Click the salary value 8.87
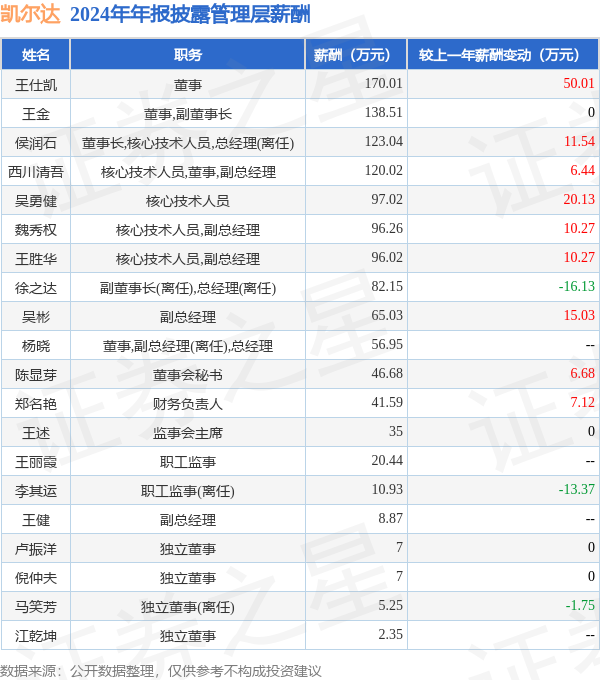The width and height of the screenshot is (600, 680). (390, 519)
